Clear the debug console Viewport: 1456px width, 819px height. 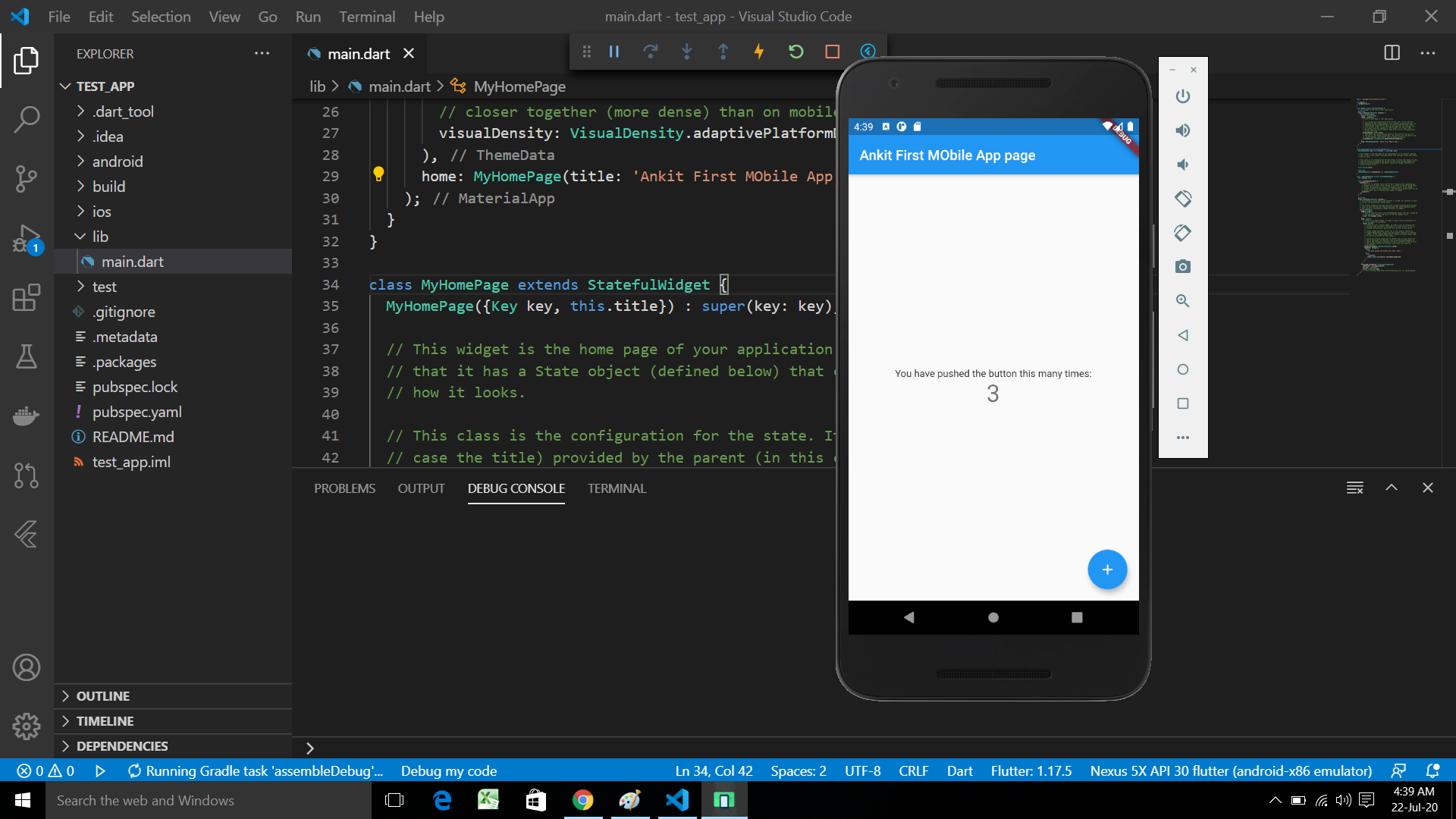pos(1355,488)
